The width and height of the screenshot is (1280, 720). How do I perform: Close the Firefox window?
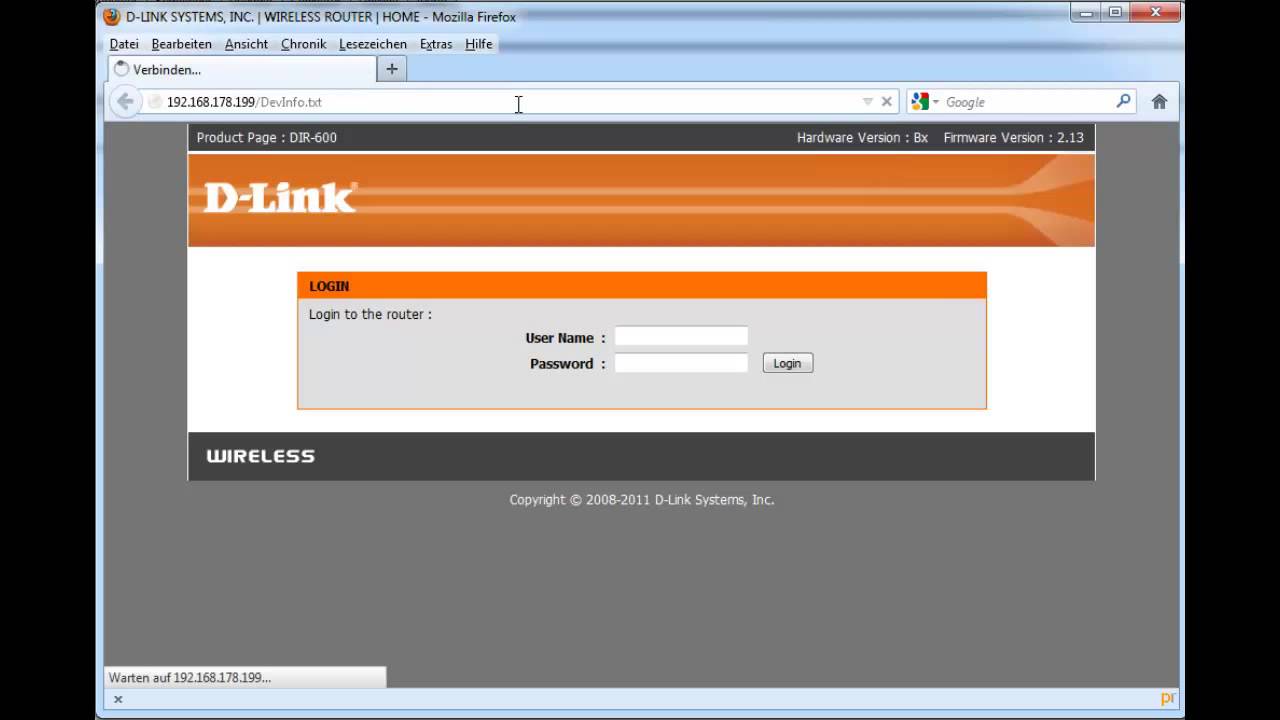1156,13
